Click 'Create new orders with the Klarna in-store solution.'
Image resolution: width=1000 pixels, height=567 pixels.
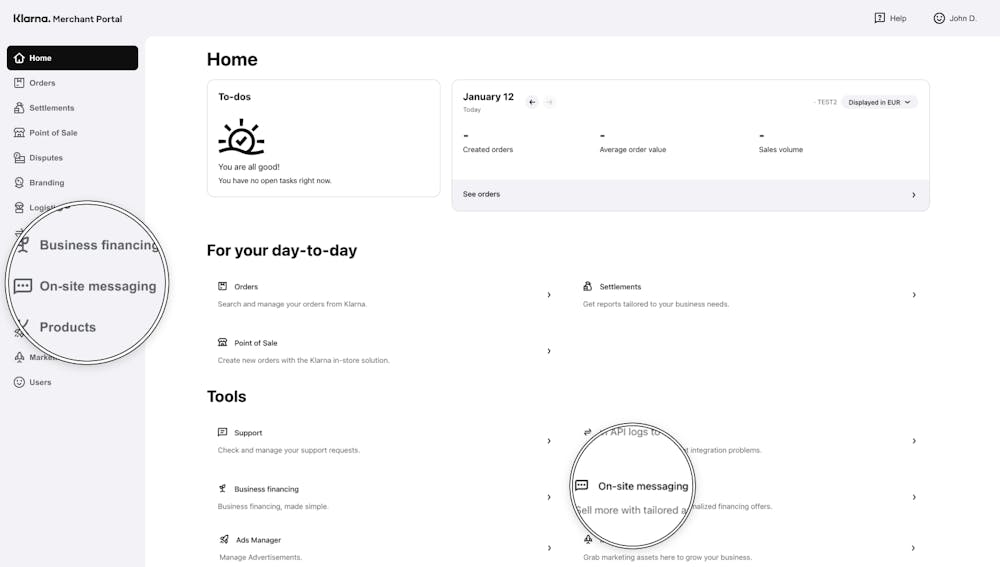pos(304,360)
